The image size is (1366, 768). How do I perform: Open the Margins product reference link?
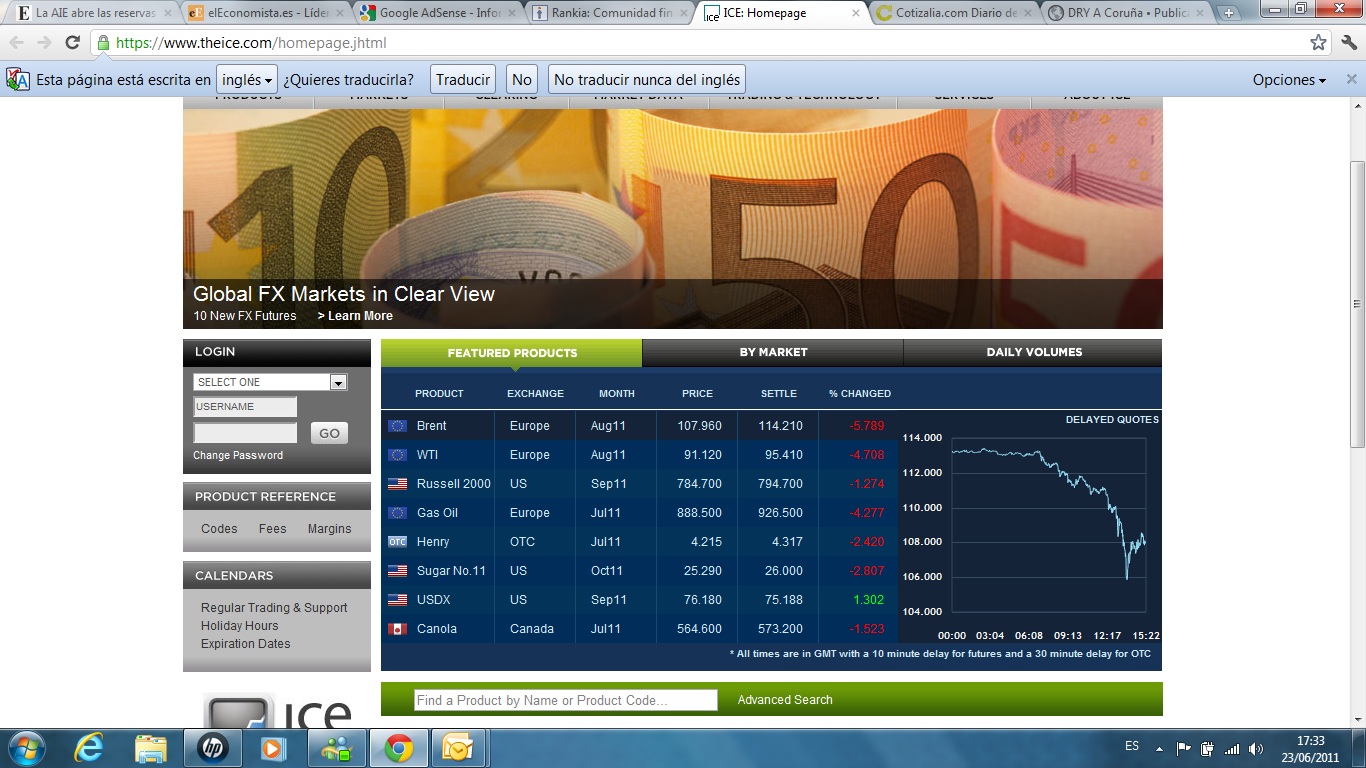click(x=330, y=529)
